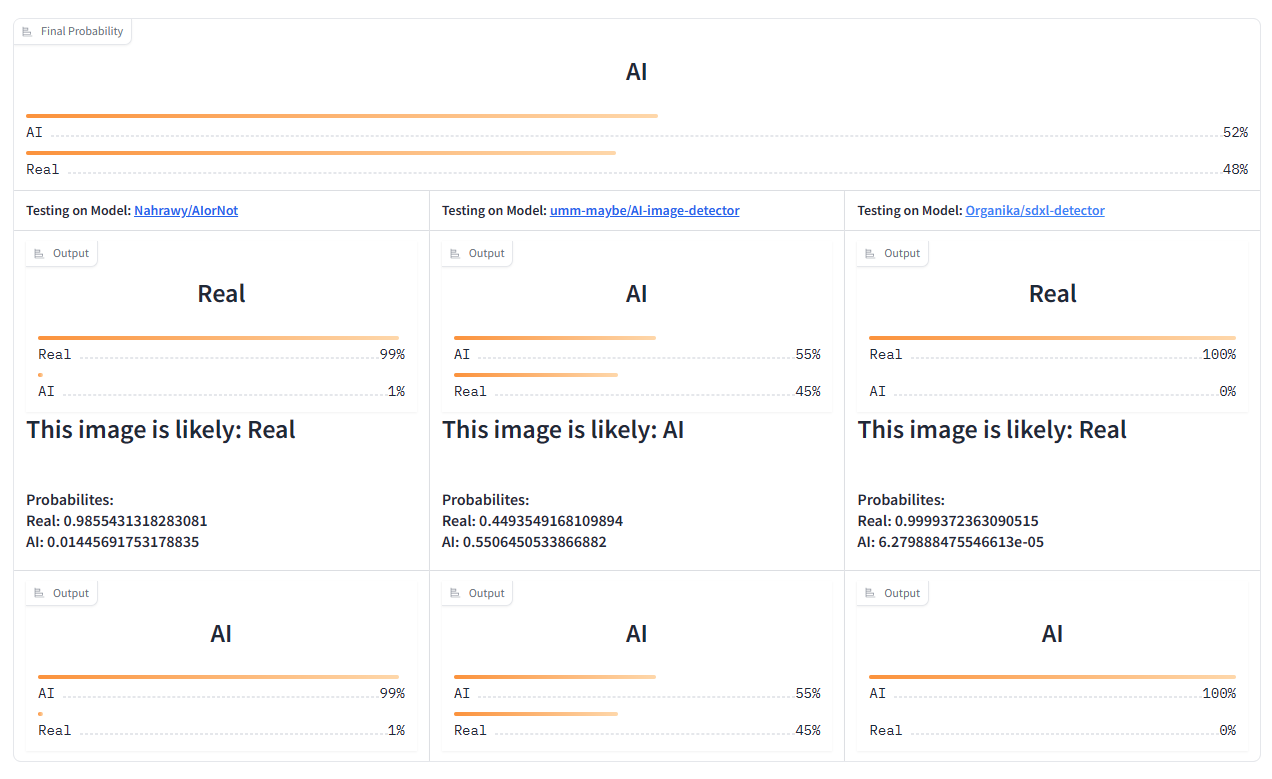The height and width of the screenshot is (779, 1272).
Task: Click the Final Probability label icon
Action: (27, 32)
